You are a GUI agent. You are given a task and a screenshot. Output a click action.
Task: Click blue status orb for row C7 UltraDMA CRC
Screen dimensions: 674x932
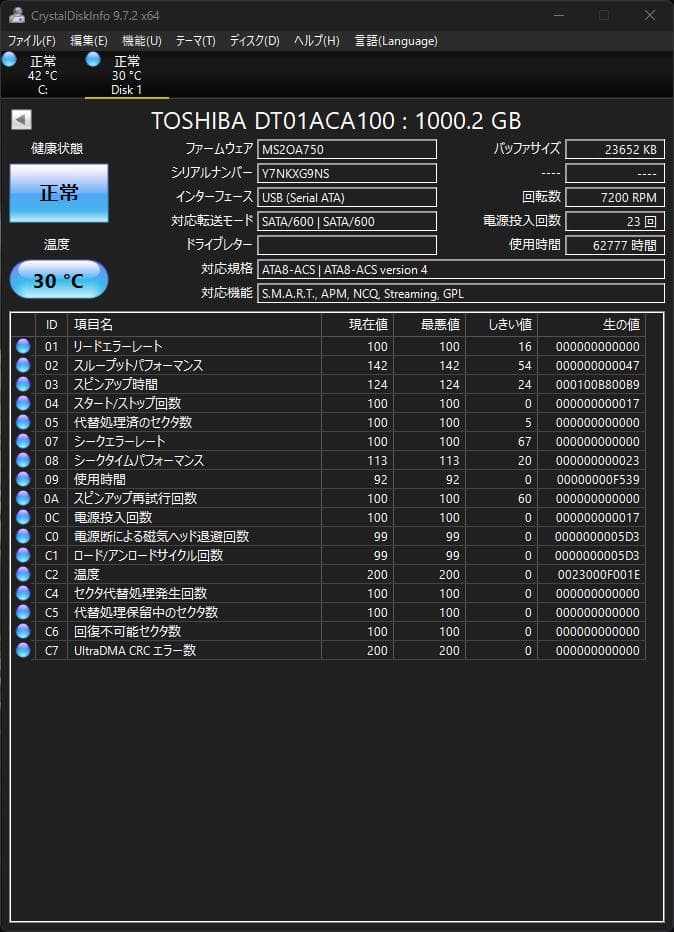point(23,650)
